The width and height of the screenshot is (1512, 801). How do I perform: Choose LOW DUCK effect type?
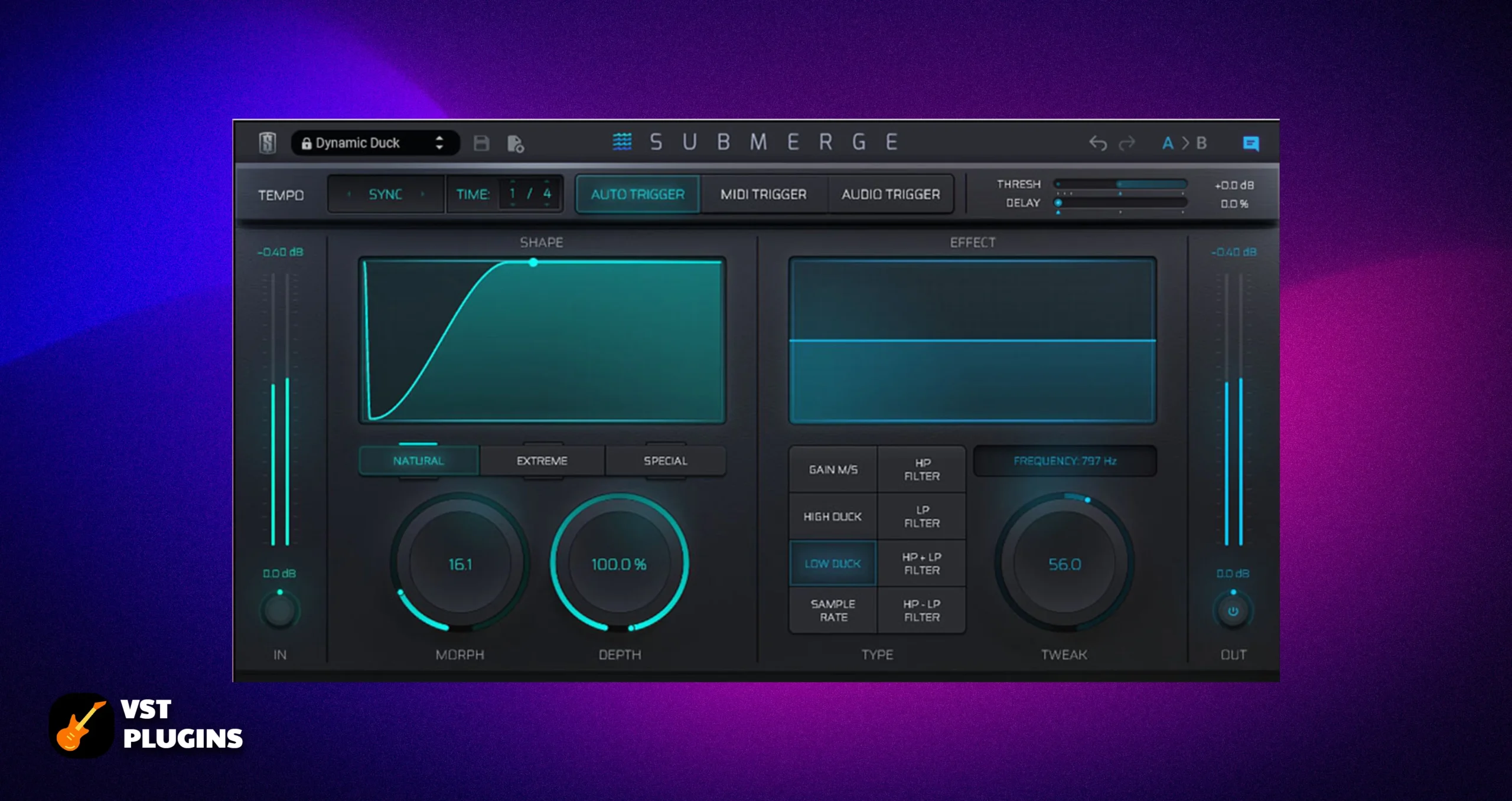pos(833,564)
